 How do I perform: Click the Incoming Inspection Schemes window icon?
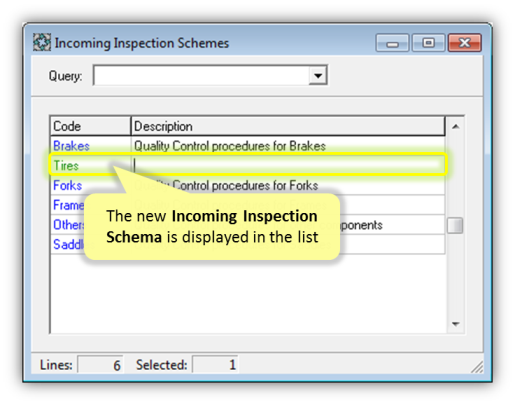click(42, 42)
